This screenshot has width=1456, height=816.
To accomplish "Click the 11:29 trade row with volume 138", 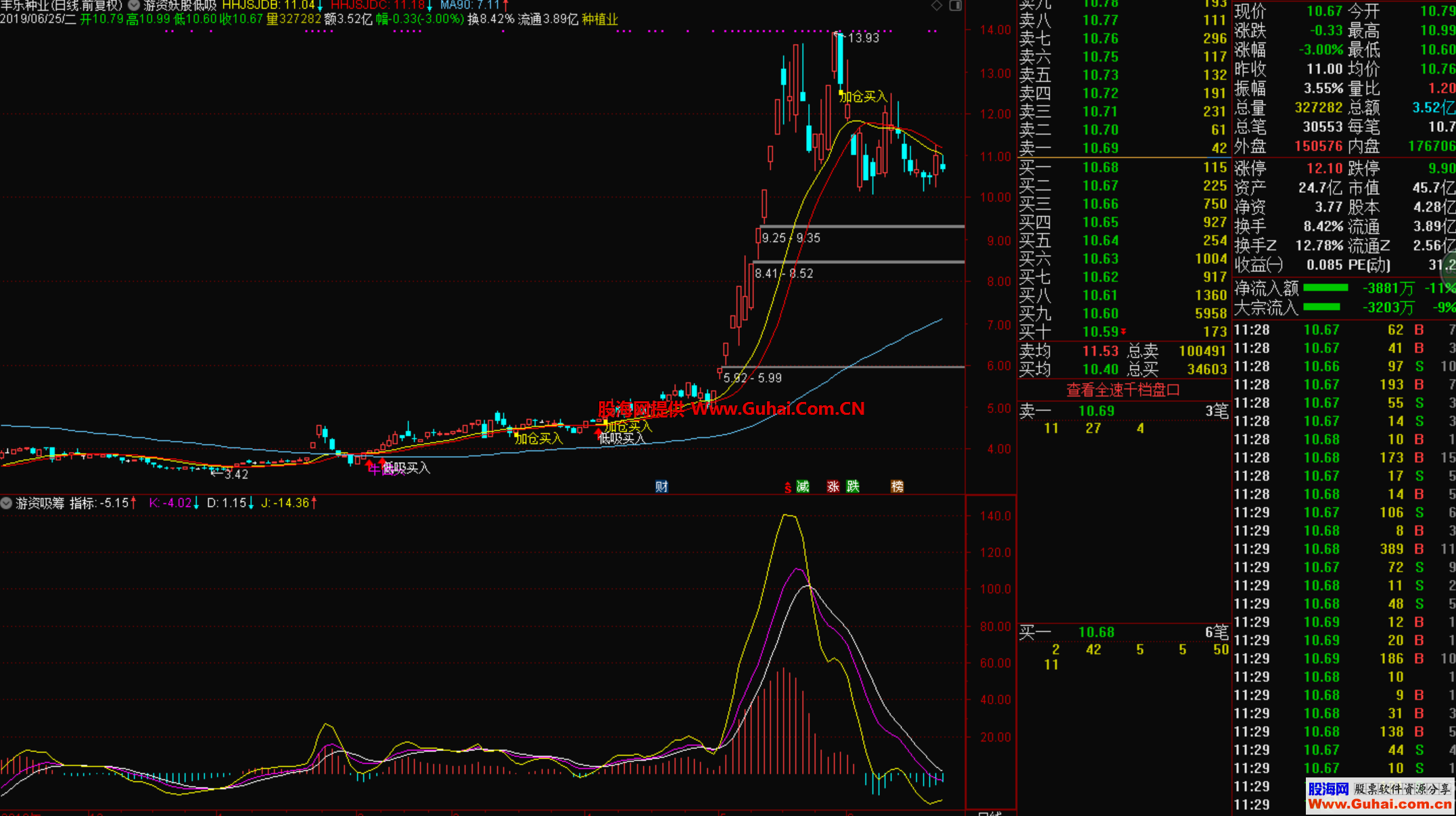I will [1344, 731].
